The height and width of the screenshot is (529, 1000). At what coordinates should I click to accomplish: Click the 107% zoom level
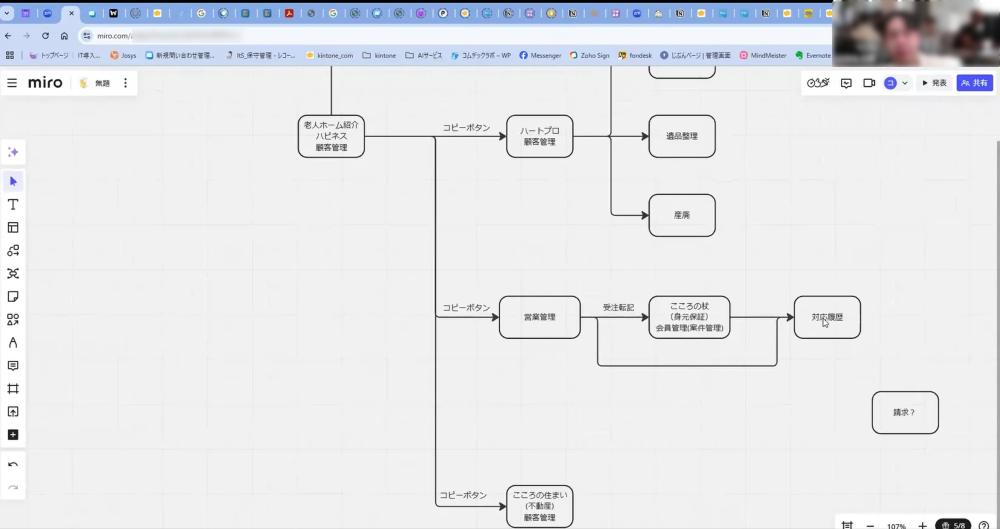[896, 526]
